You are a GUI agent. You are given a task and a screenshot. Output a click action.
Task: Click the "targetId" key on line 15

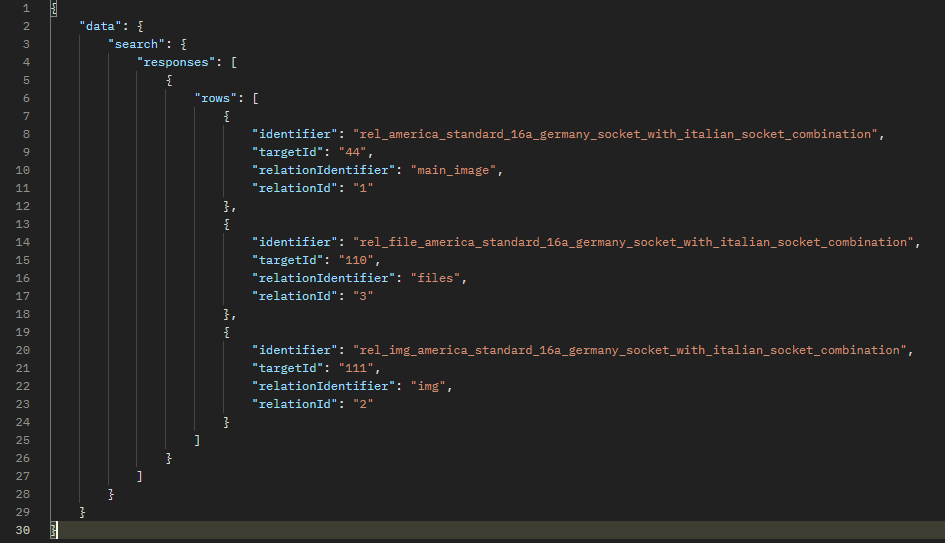(x=288, y=260)
